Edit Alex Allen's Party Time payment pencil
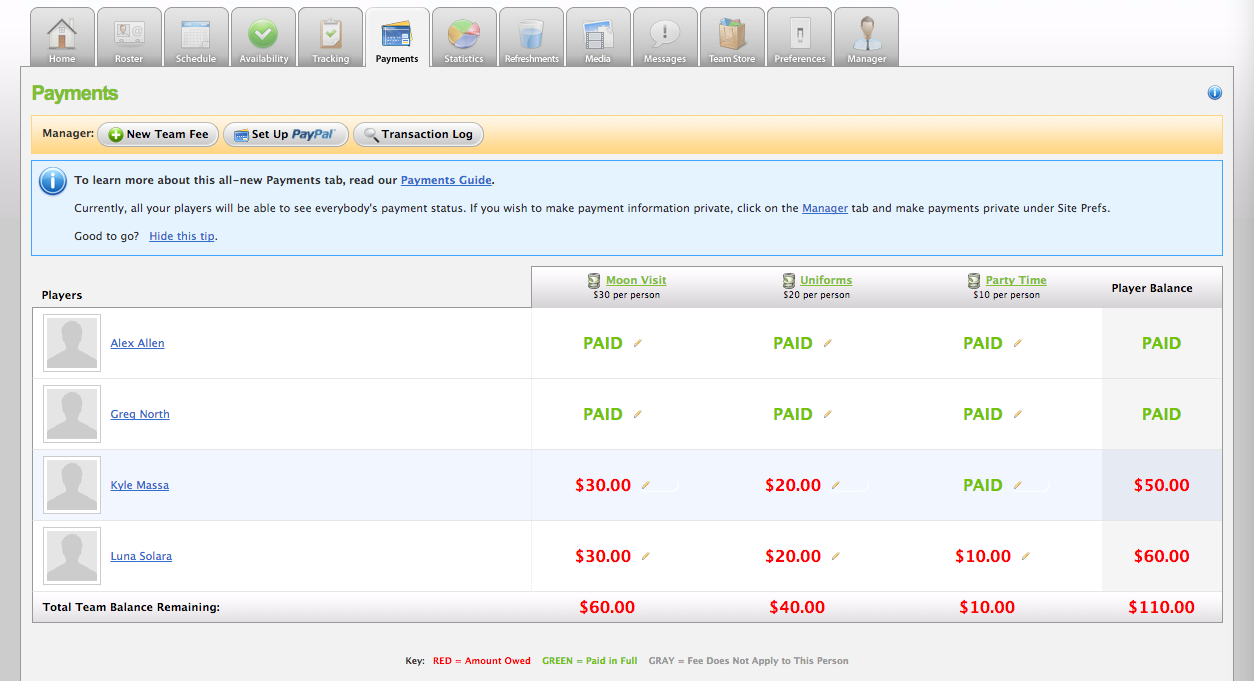Screen dimensions: 1254x681 1018,343
